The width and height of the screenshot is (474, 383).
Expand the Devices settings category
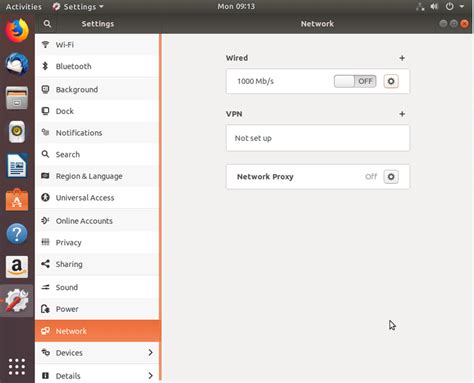pos(97,353)
